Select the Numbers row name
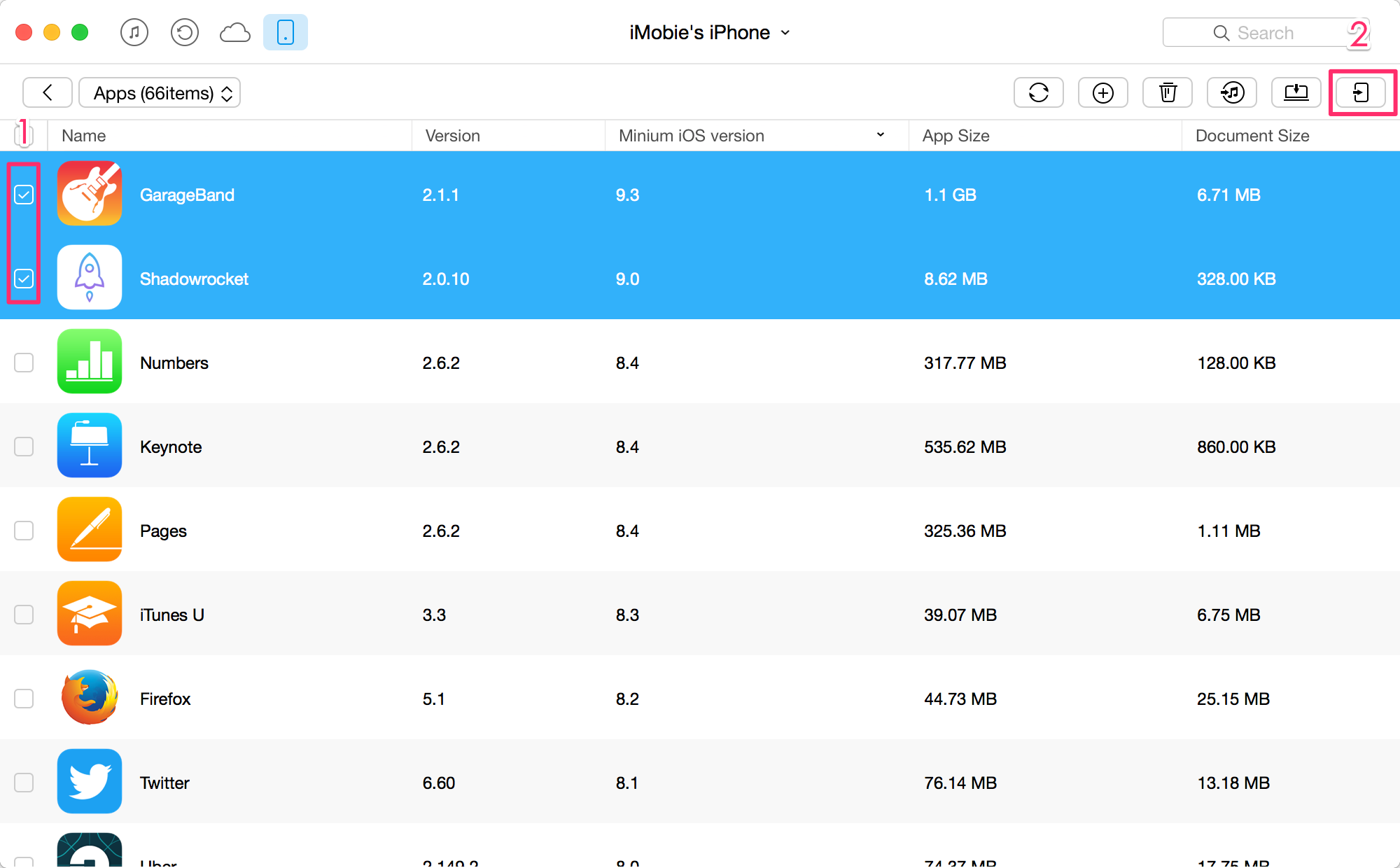 tap(174, 363)
